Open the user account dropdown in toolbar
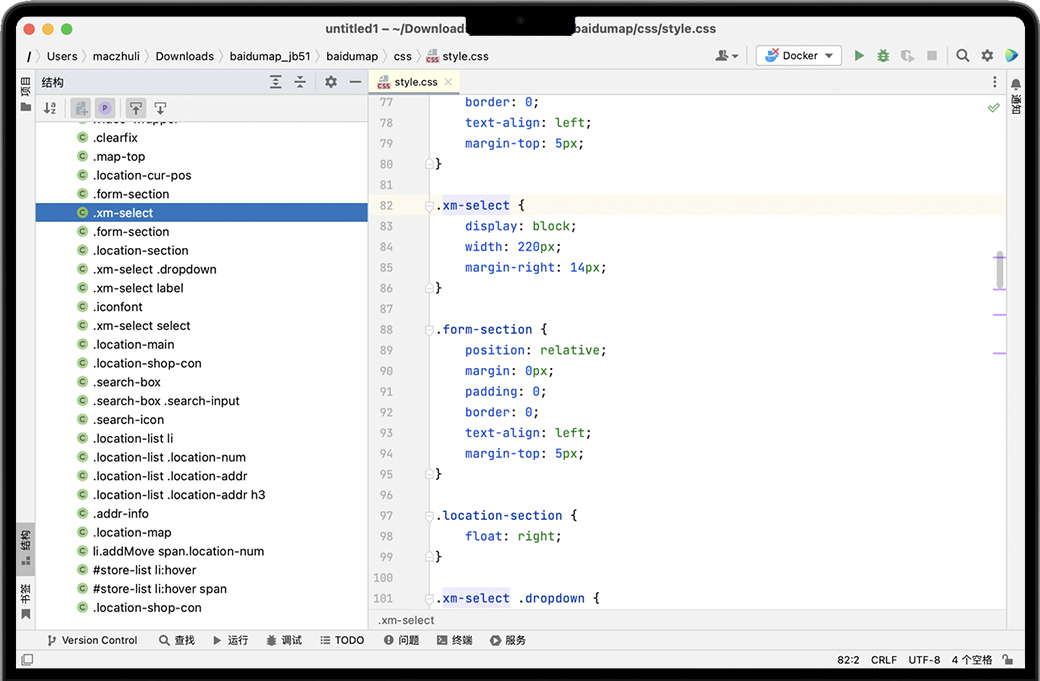Screen dimensions: 1040x681 727,56
